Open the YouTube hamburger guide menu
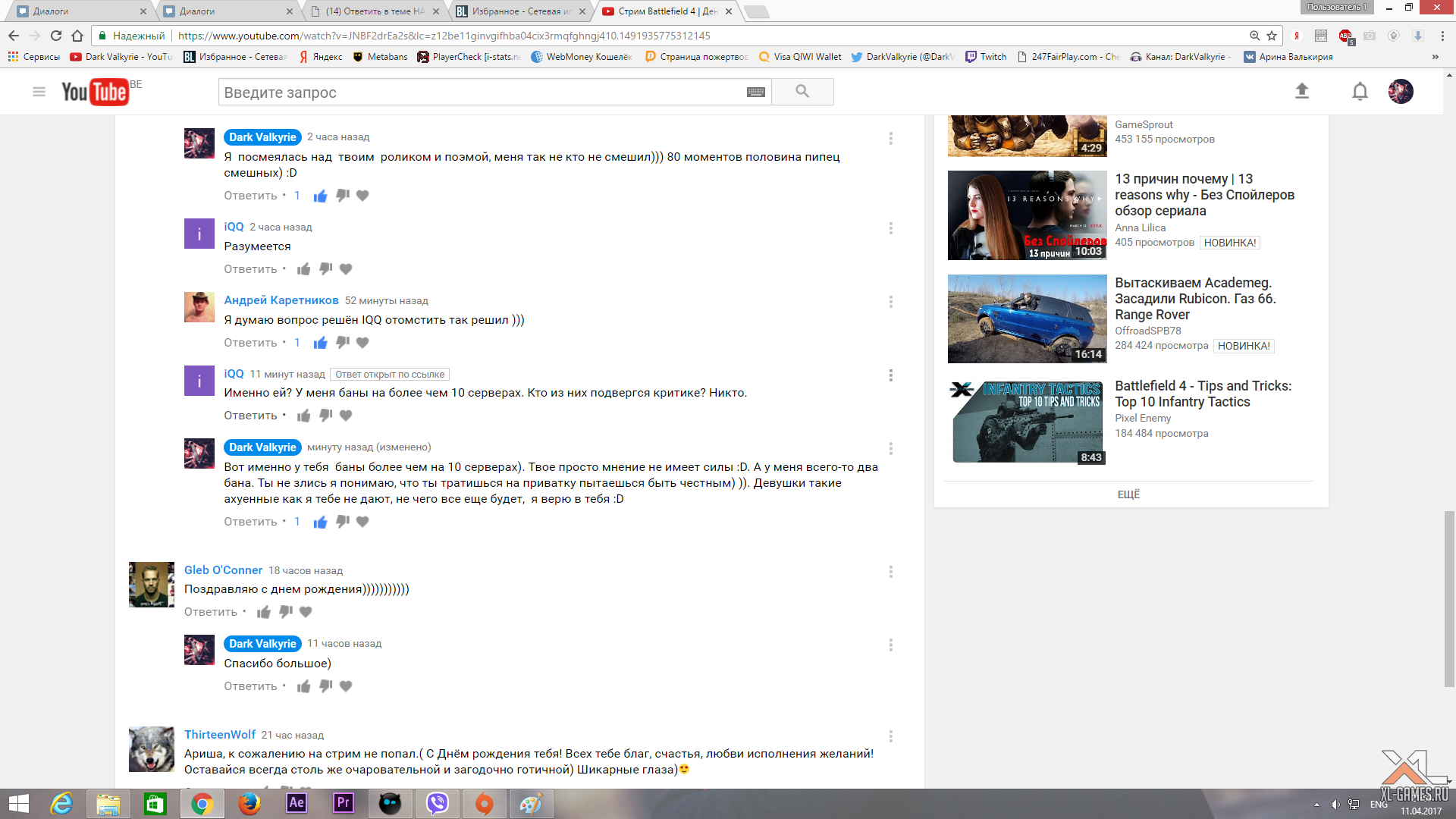Screen dimensions: 1456x819 click(x=39, y=92)
